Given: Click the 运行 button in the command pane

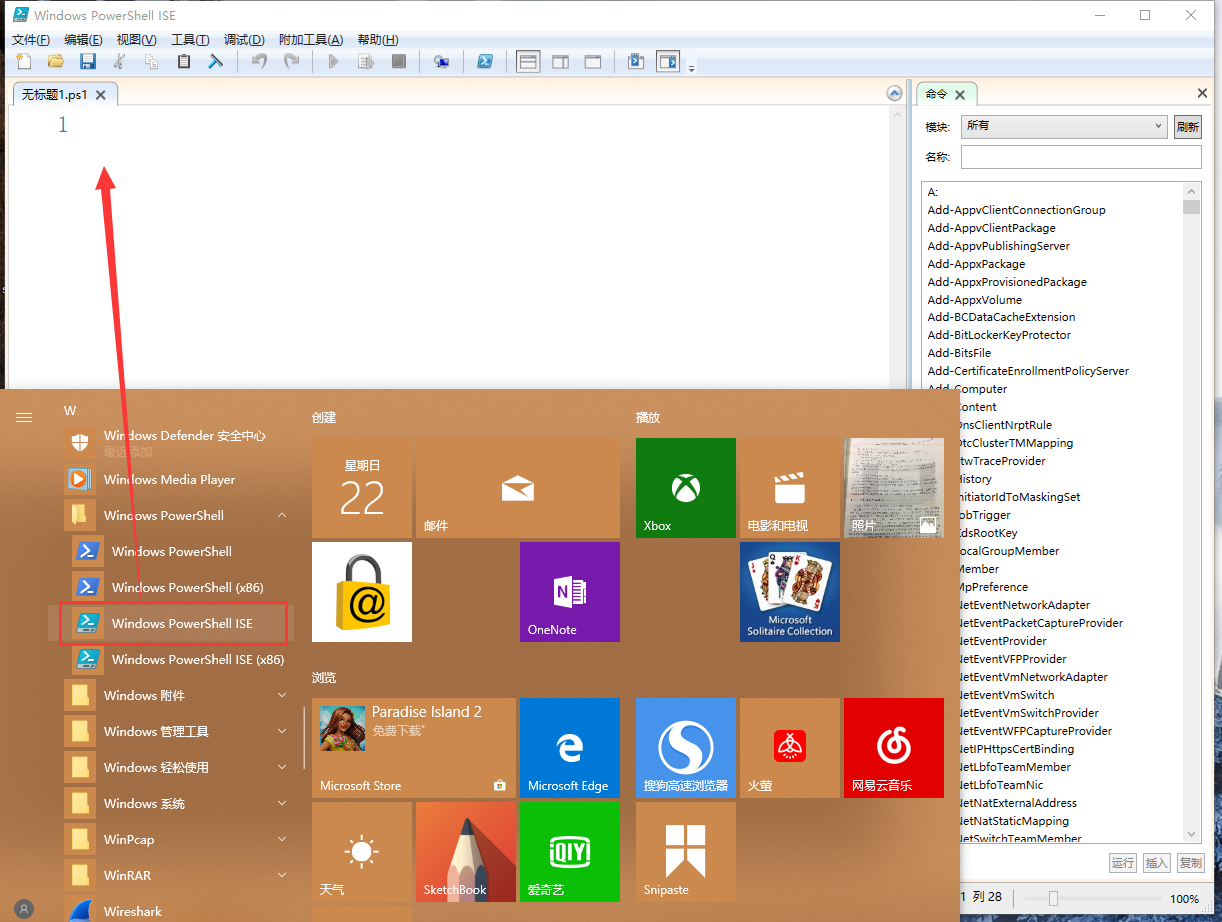Looking at the screenshot, I should (1123, 863).
